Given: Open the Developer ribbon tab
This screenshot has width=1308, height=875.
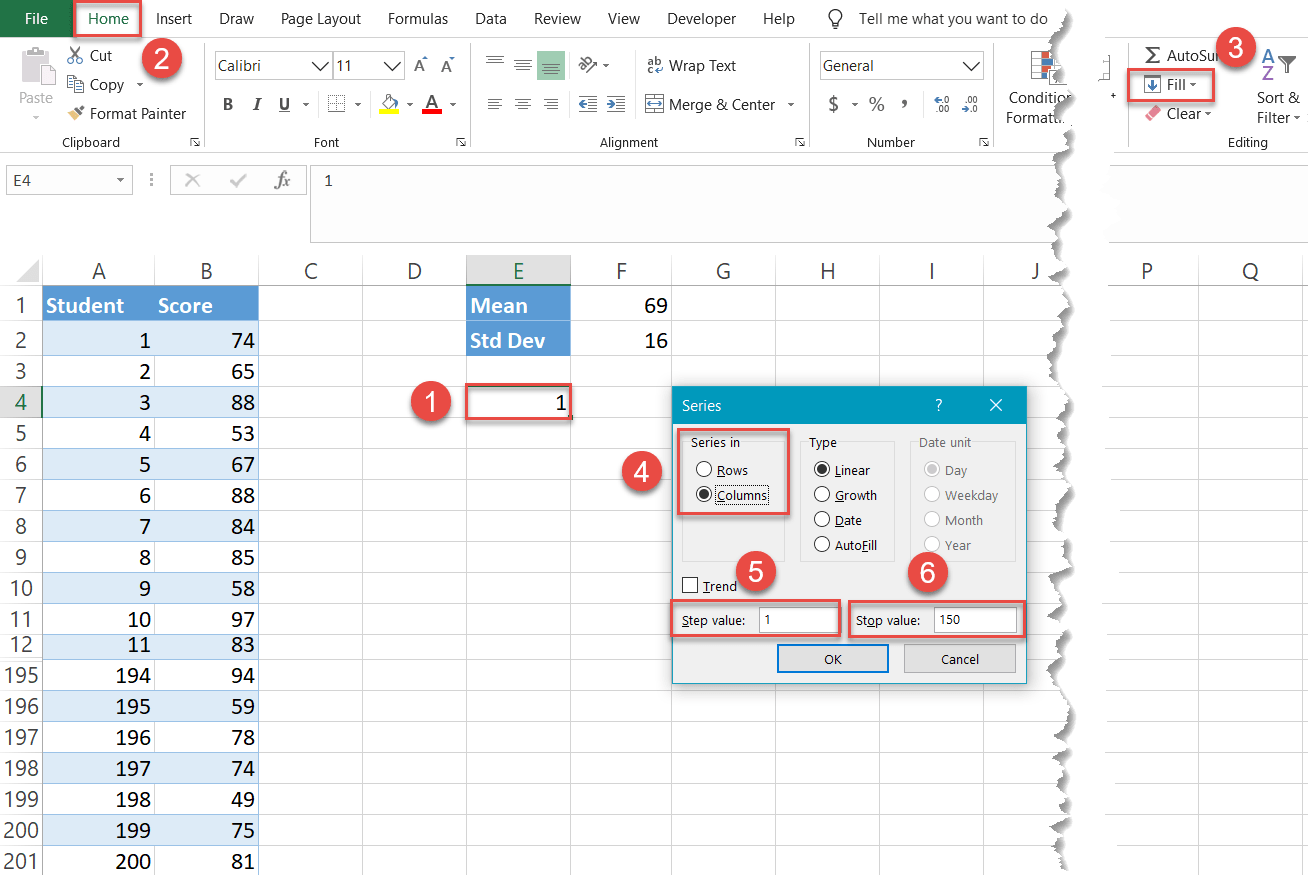Looking at the screenshot, I should coord(701,18).
